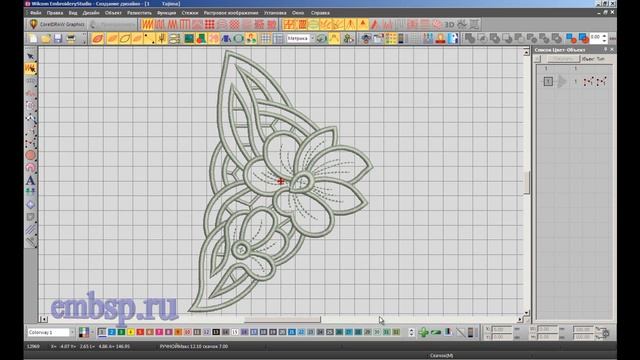Image resolution: width=640 pixels, height=360 pixels.
Task: Select the highlighted Reshape tool in left toolbar
Action: [x=31, y=68]
